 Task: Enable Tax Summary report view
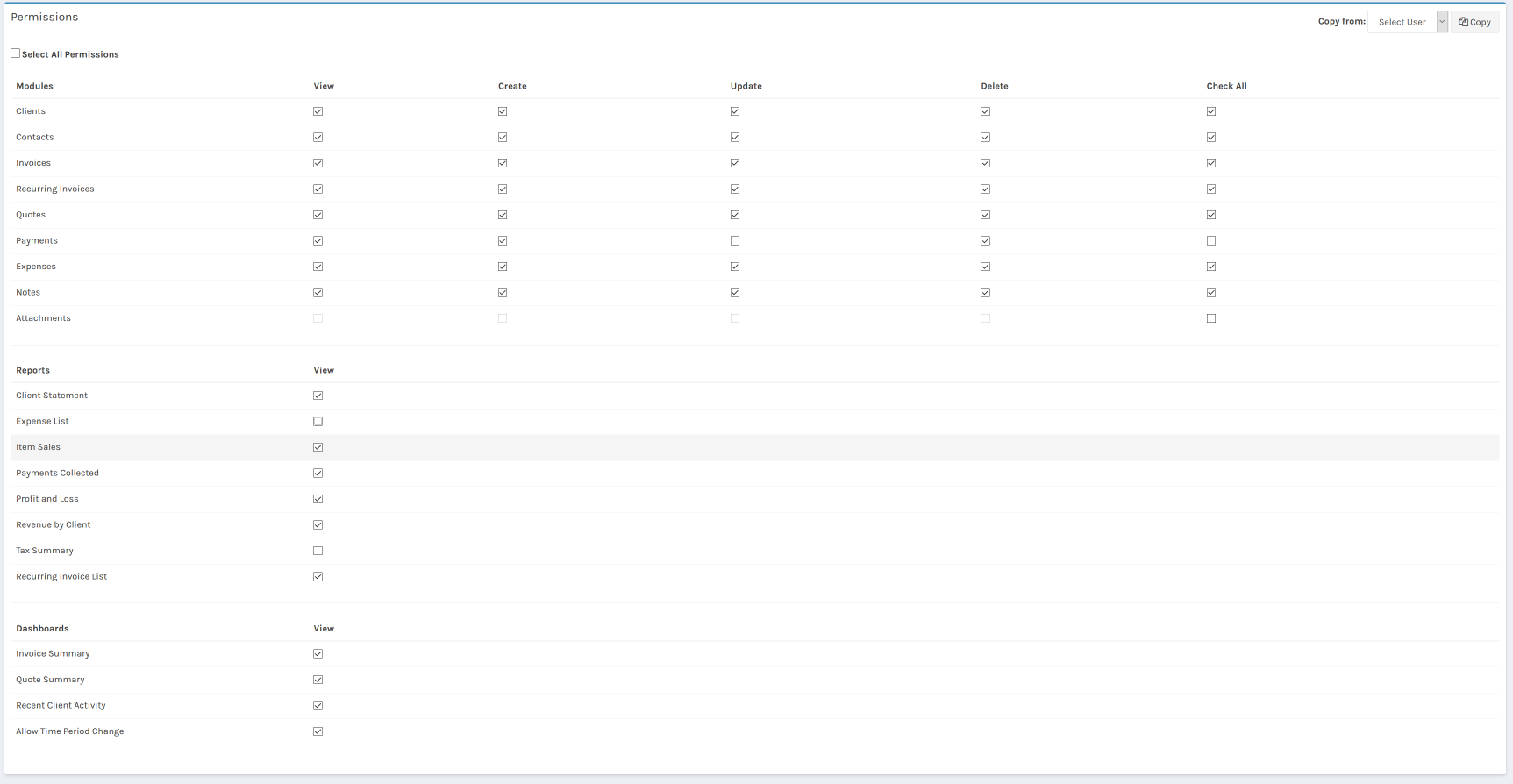pyautogui.click(x=318, y=551)
